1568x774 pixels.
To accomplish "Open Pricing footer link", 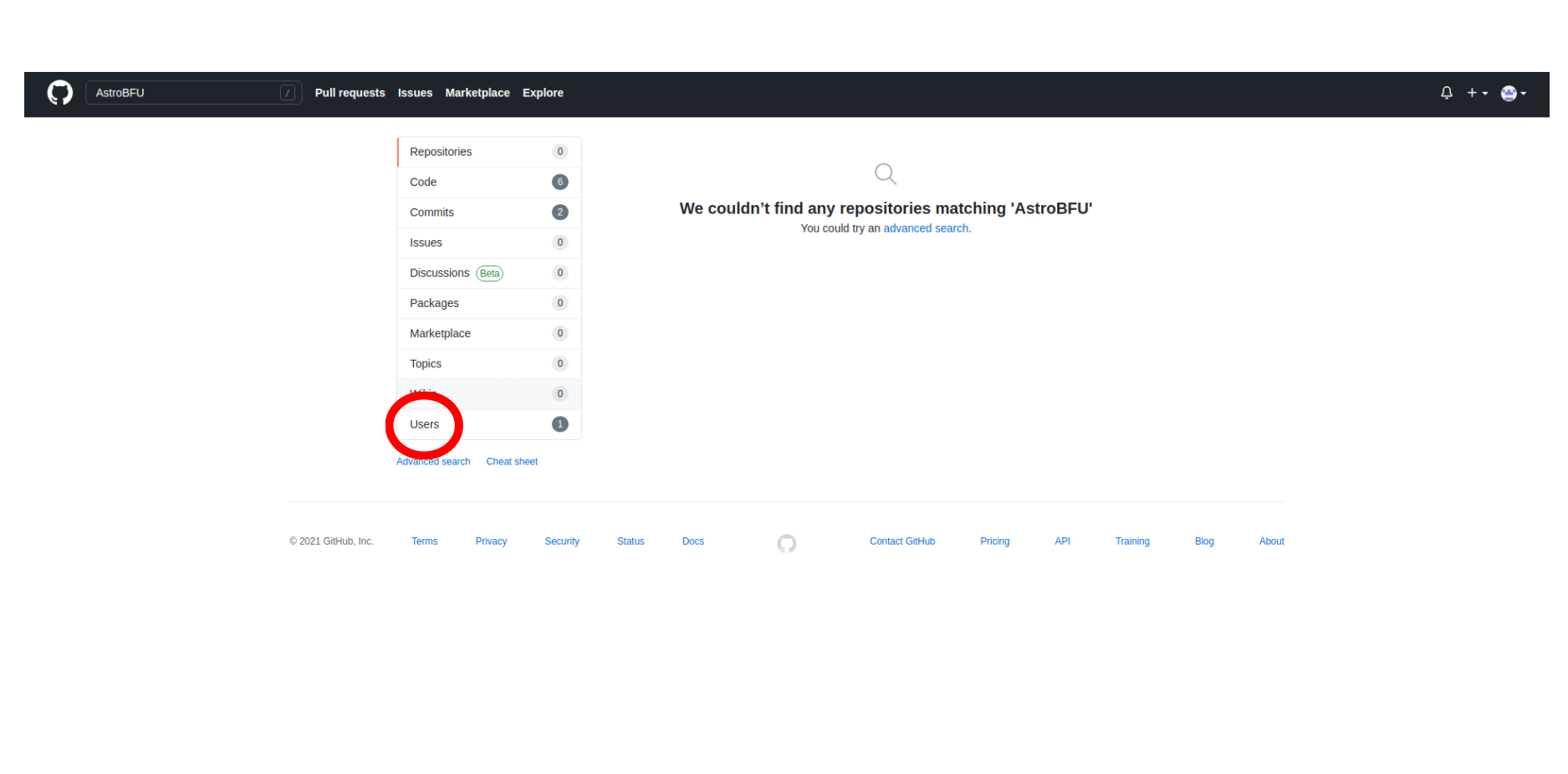I will click(994, 541).
